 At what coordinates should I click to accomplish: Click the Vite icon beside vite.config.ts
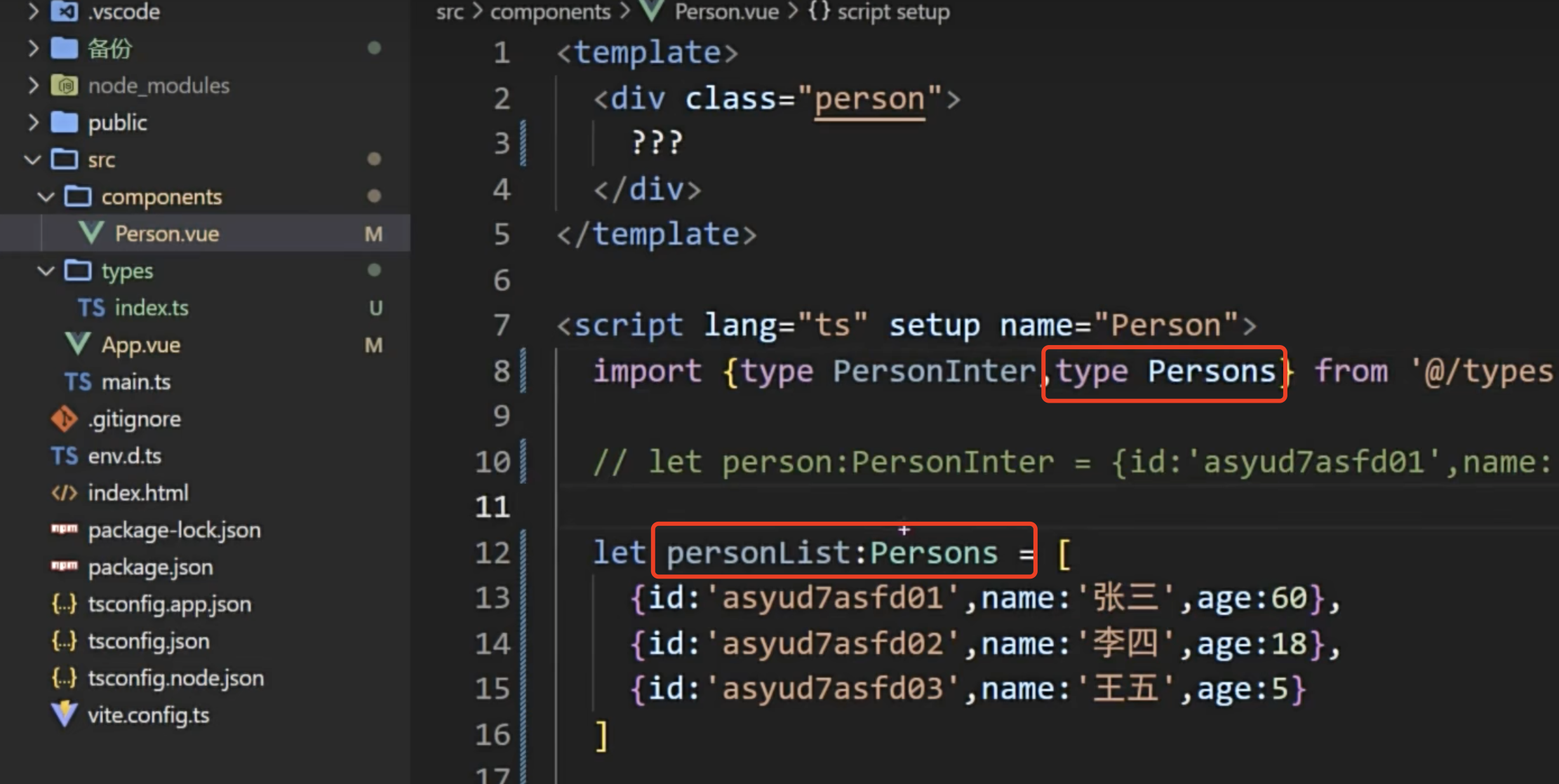click(64, 715)
